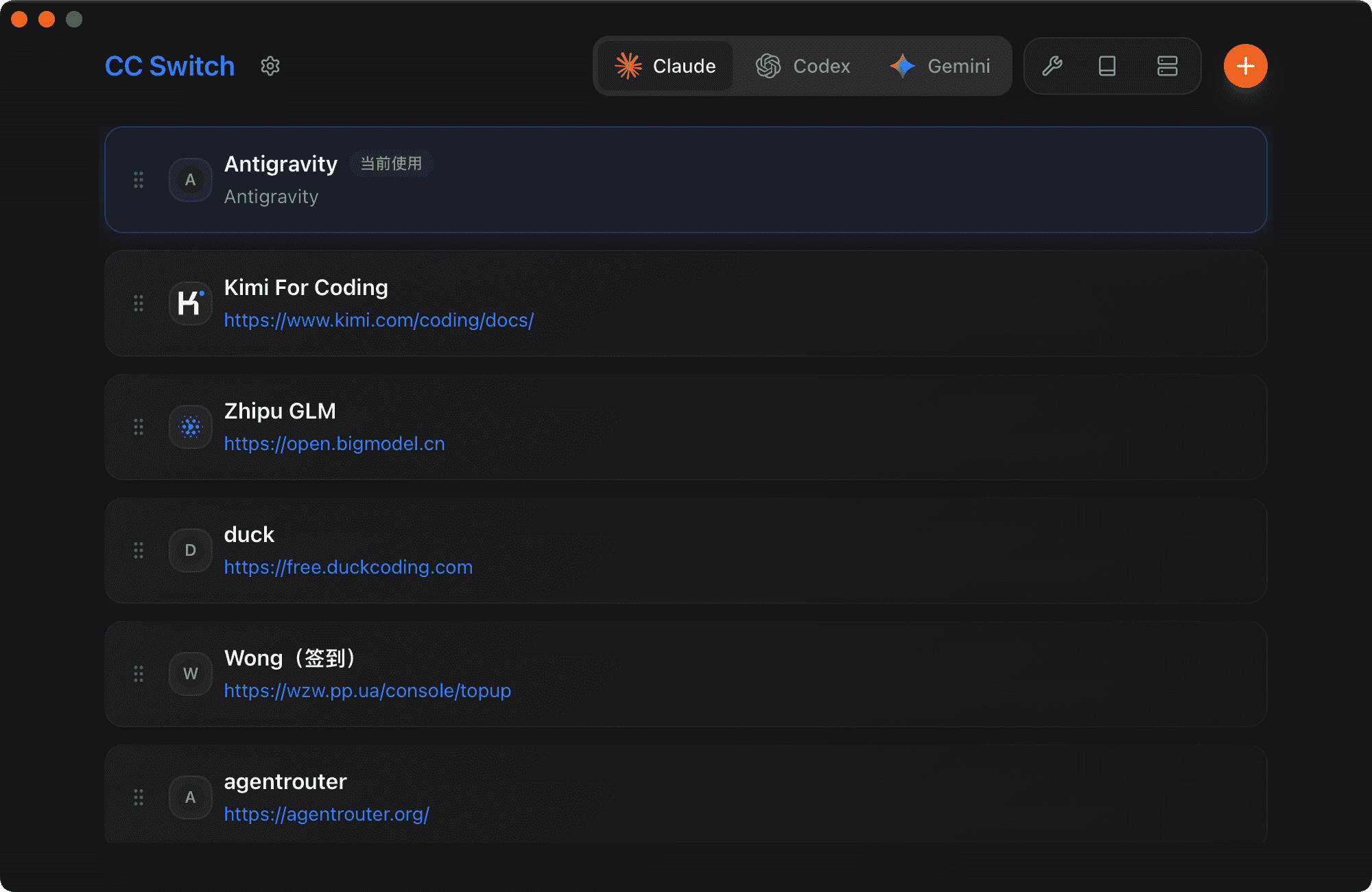The height and width of the screenshot is (892, 1372).
Task: Grab the drag handle of Antigravity row
Action: click(x=139, y=180)
